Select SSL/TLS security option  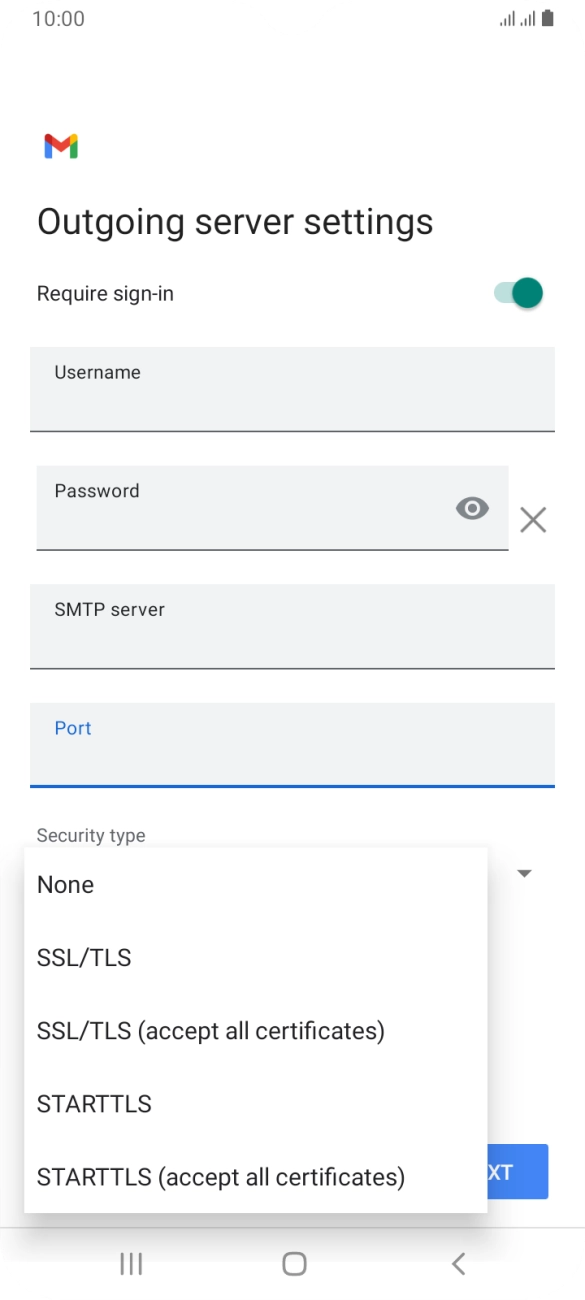(84, 957)
